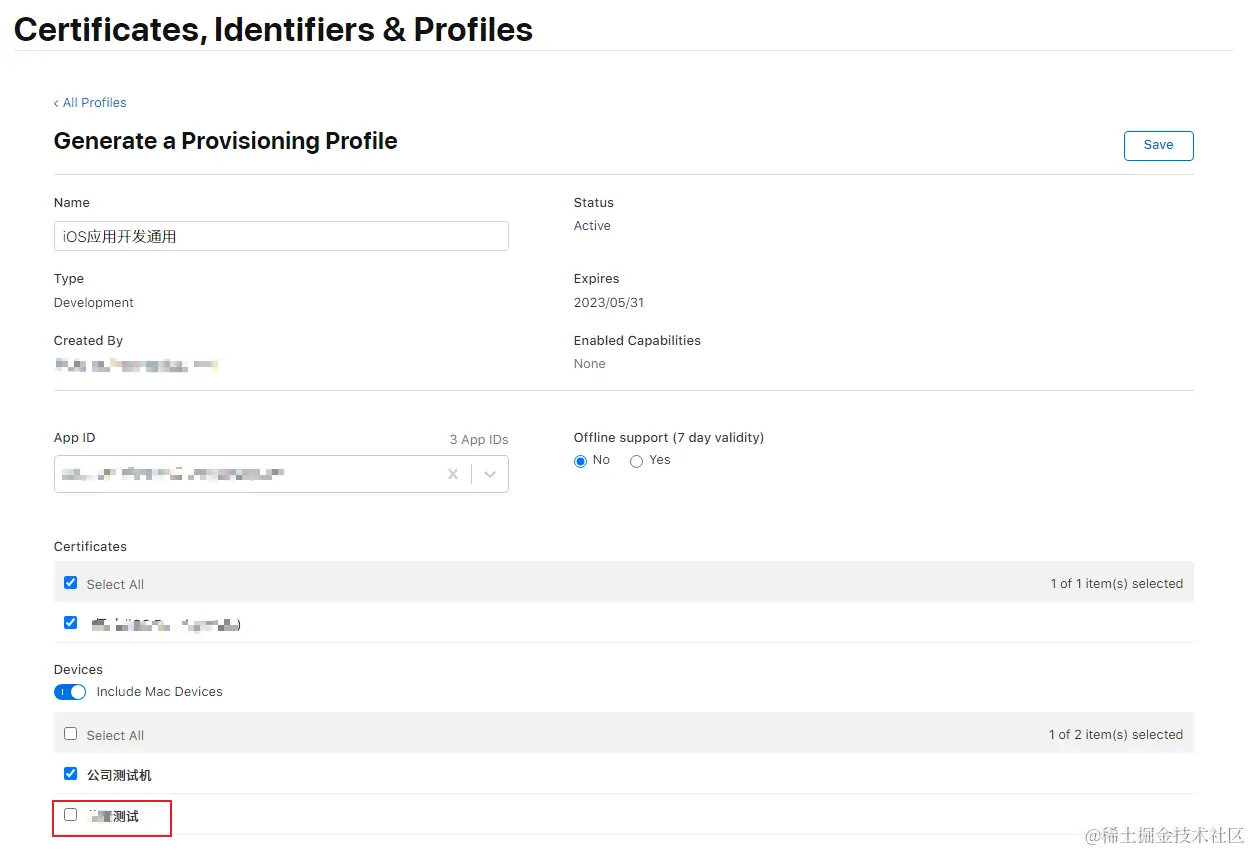Check the red-outlined 测试 device checkbox
This screenshot has height=852, width=1251.
(70, 815)
